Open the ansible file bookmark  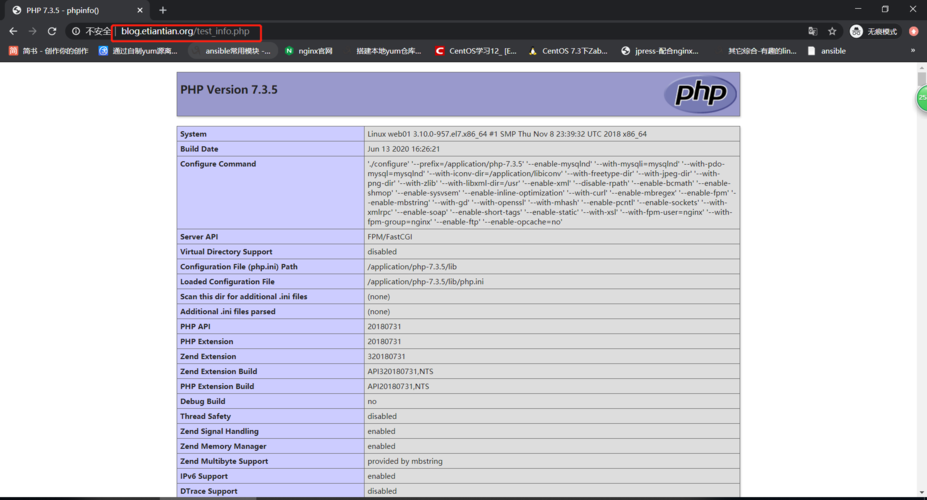(x=826, y=51)
